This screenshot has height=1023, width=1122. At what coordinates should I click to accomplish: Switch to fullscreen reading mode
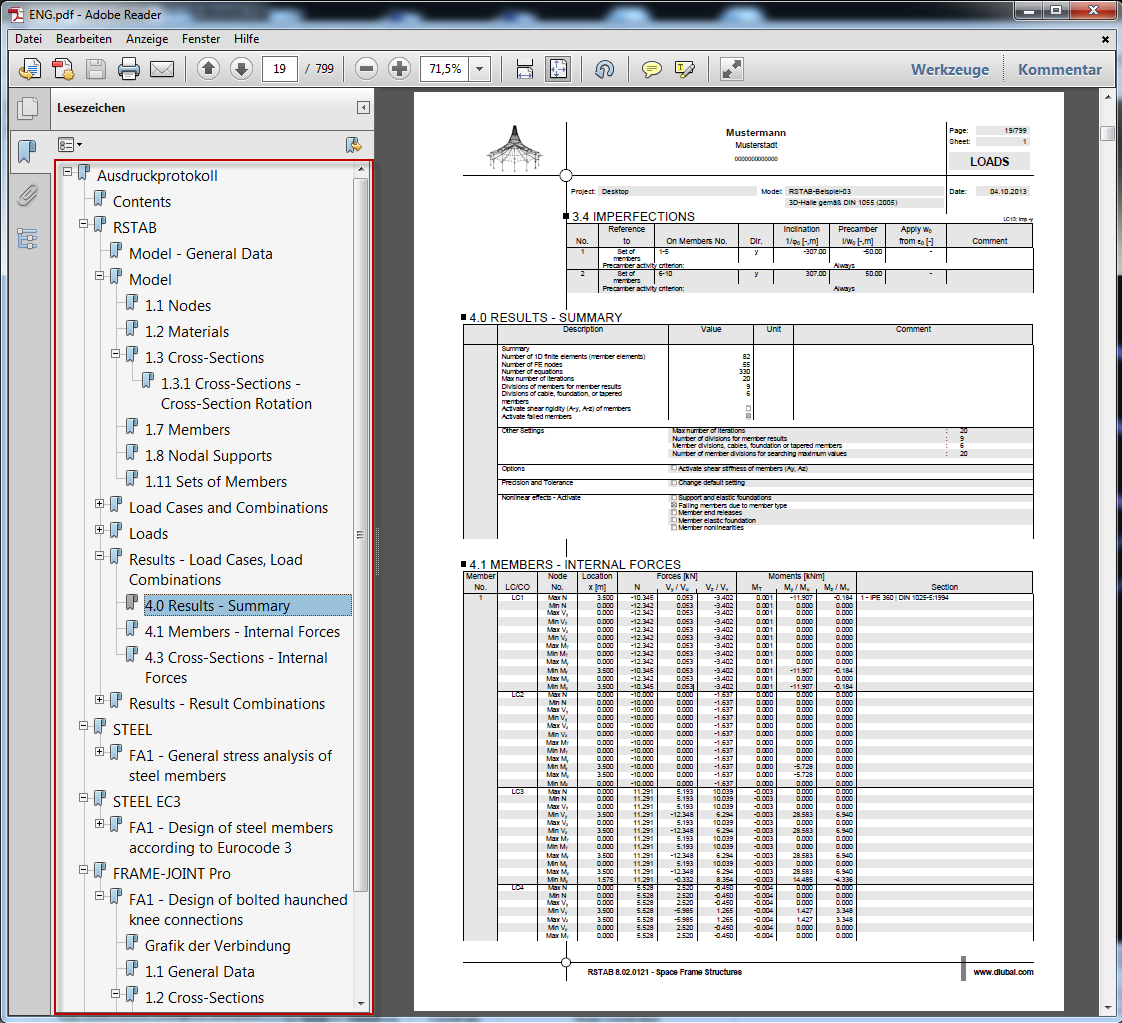click(x=731, y=69)
